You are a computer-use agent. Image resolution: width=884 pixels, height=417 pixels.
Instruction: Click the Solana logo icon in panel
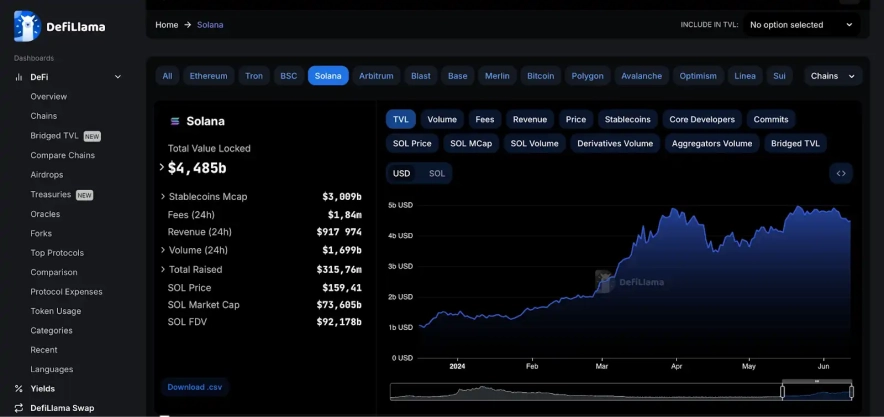coord(176,121)
